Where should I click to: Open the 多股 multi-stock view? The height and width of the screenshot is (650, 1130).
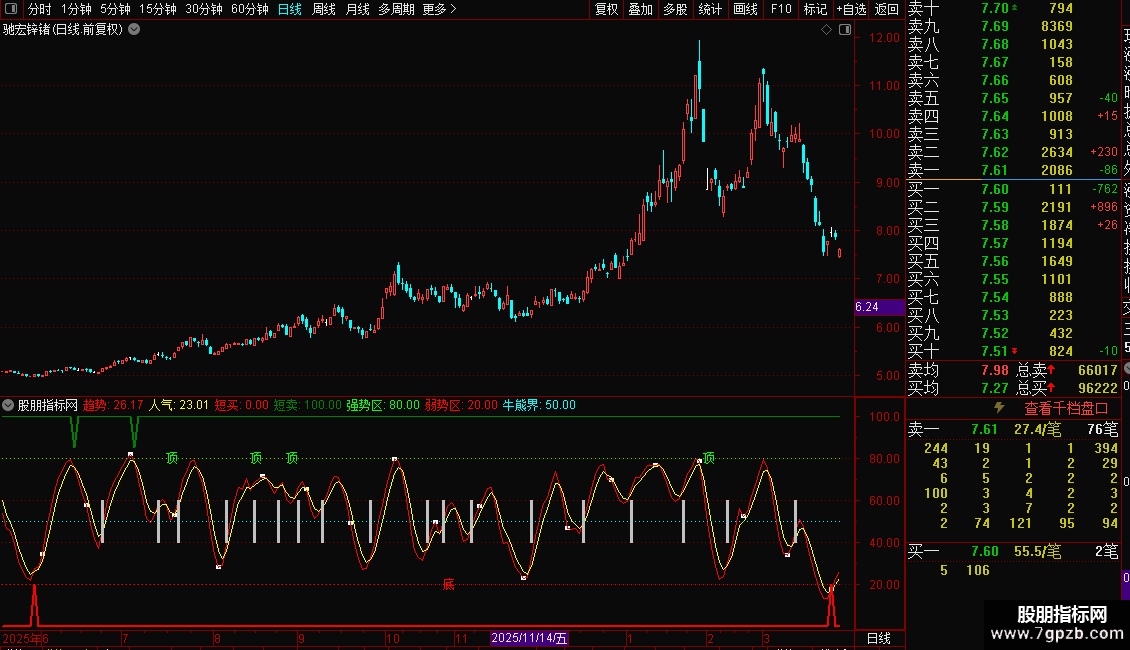pyautogui.click(x=675, y=9)
